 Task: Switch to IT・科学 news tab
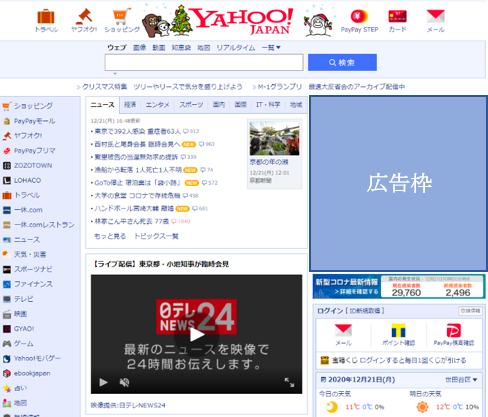click(268, 105)
